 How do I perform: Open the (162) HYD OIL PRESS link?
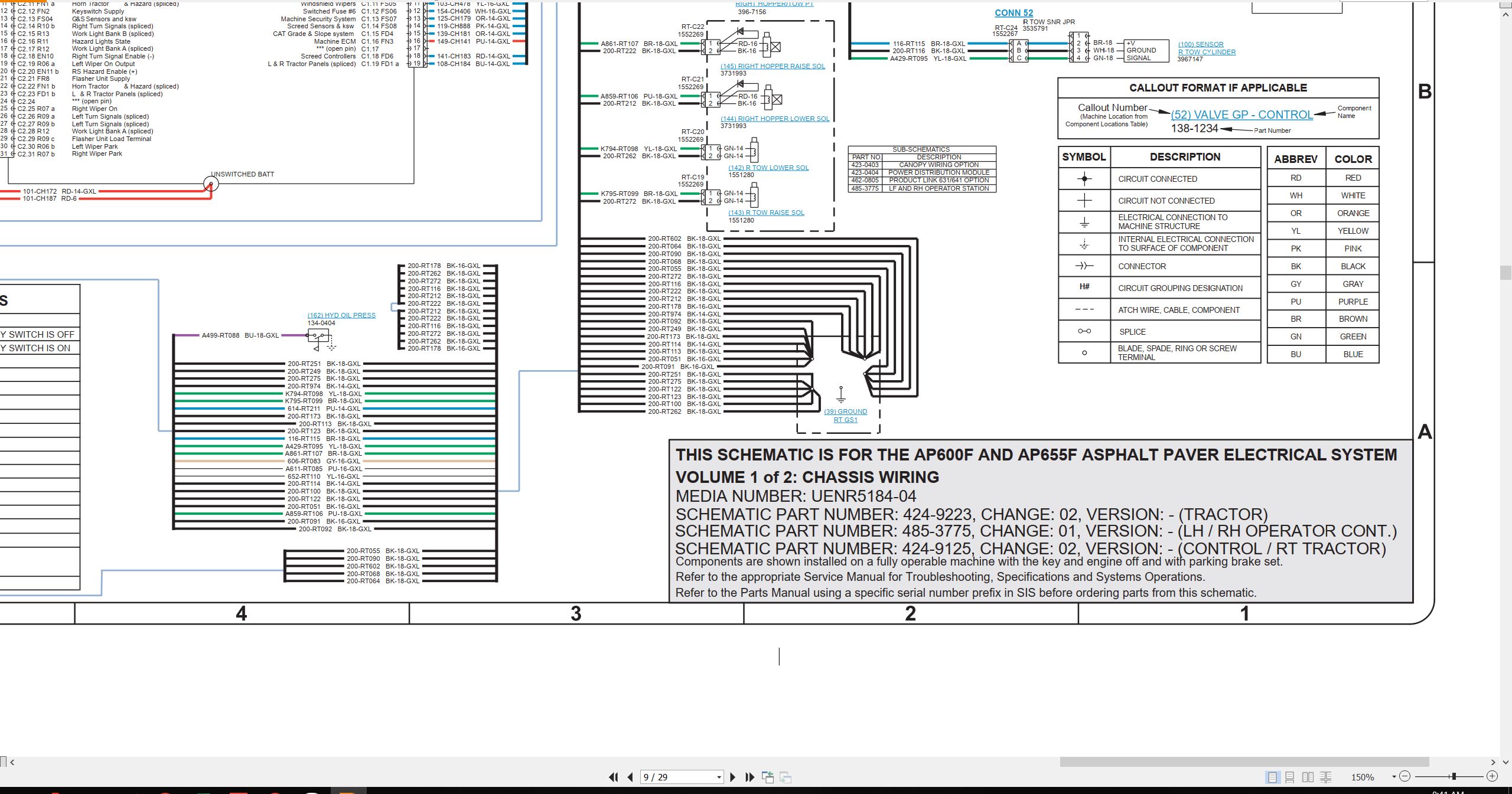tap(341, 315)
